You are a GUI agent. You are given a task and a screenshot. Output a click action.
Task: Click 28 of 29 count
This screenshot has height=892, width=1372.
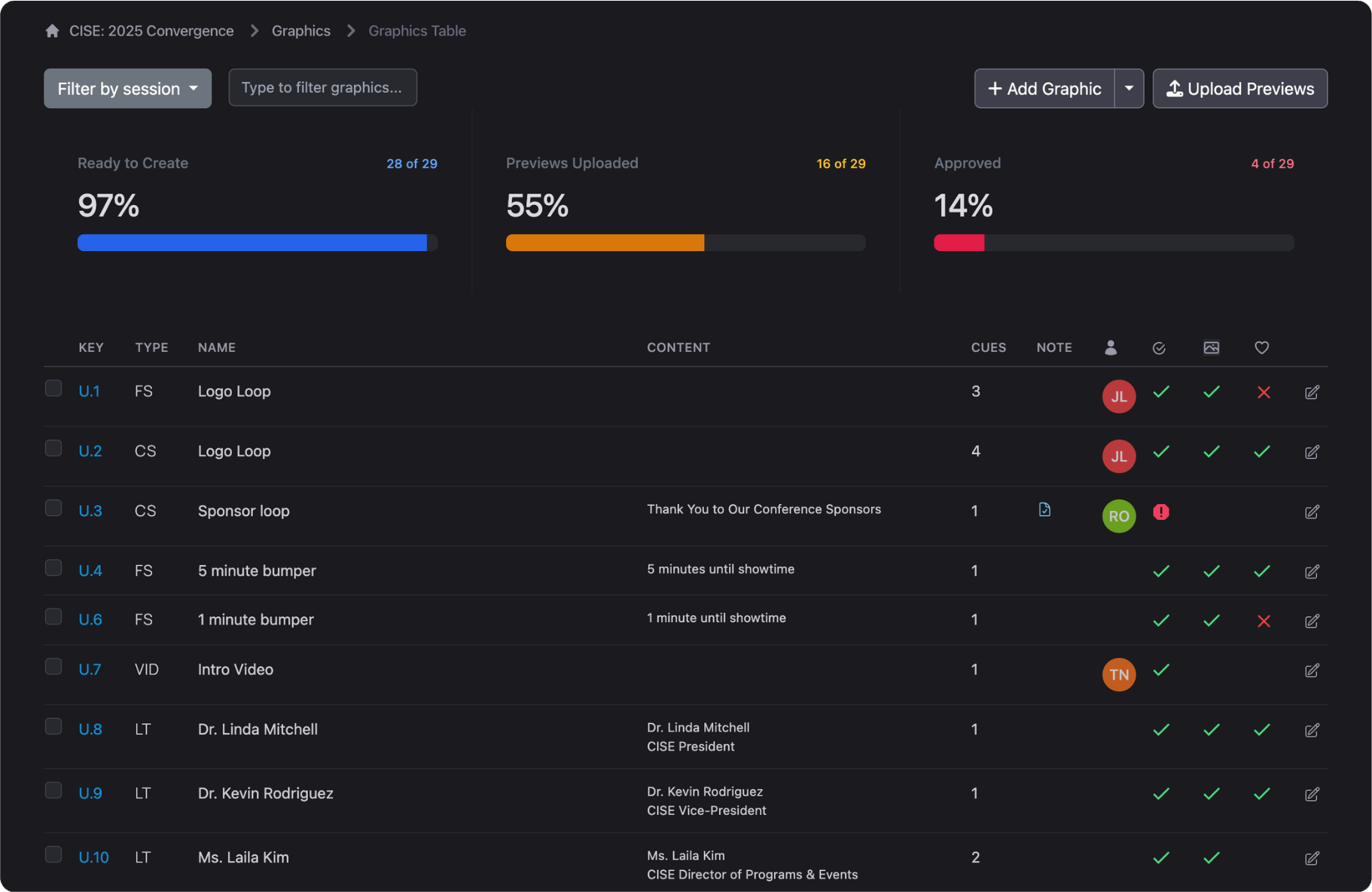pyautogui.click(x=412, y=163)
